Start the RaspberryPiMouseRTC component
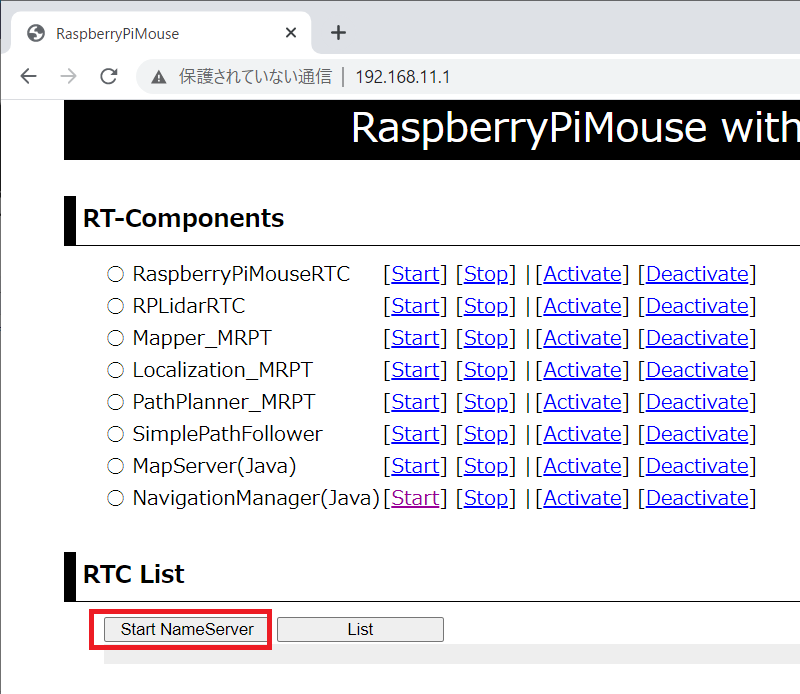800x694 pixels. (415, 274)
